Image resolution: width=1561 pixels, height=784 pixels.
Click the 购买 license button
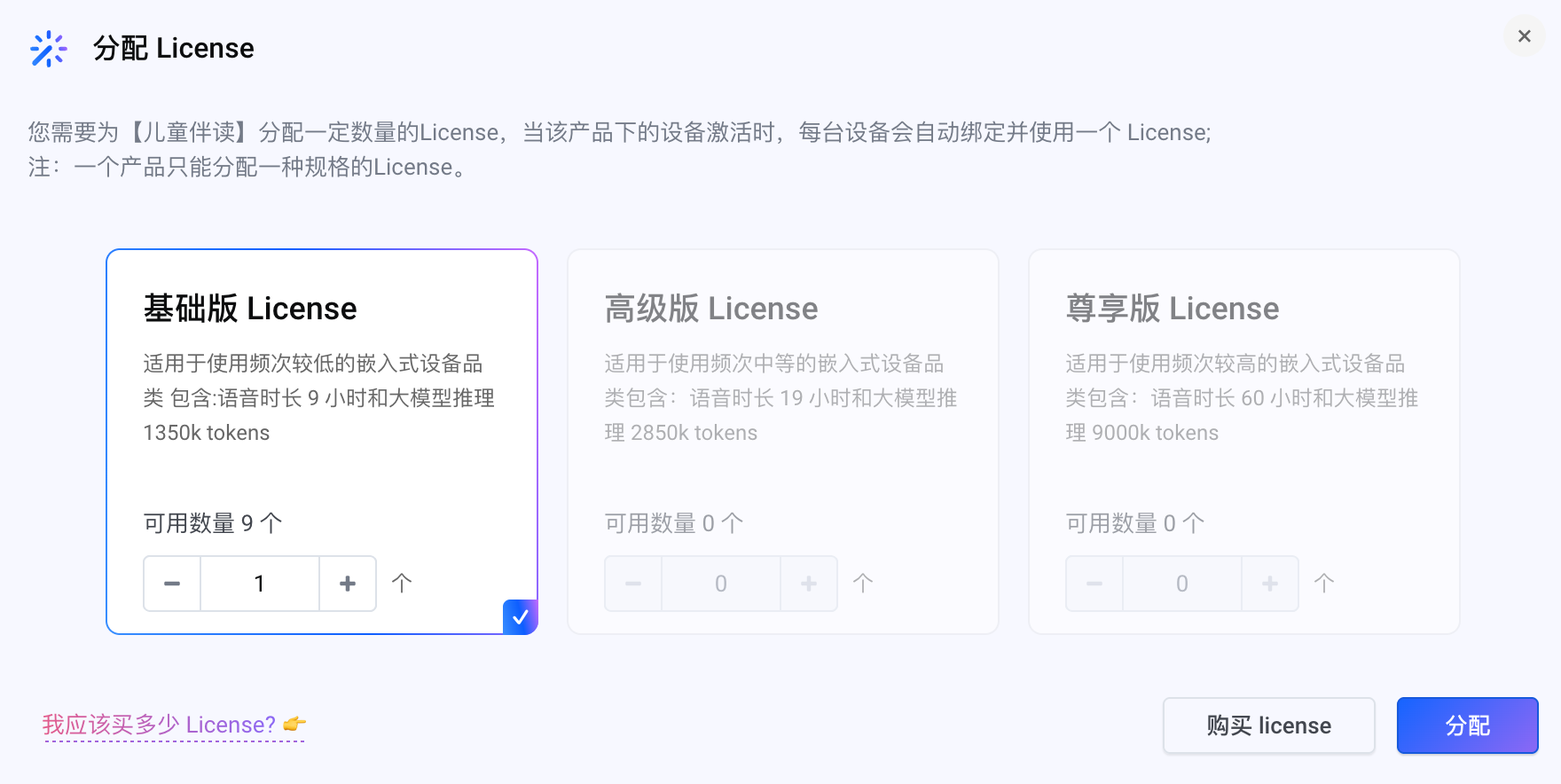(x=1269, y=725)
